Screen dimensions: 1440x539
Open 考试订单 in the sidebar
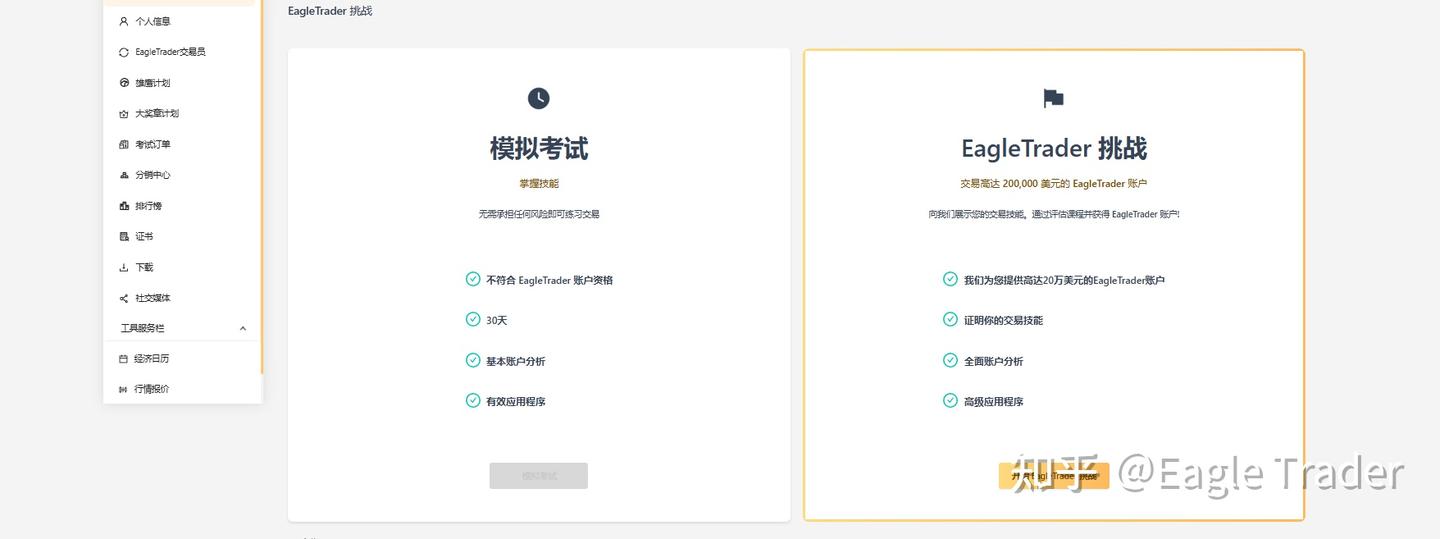[x=153, y=144]
